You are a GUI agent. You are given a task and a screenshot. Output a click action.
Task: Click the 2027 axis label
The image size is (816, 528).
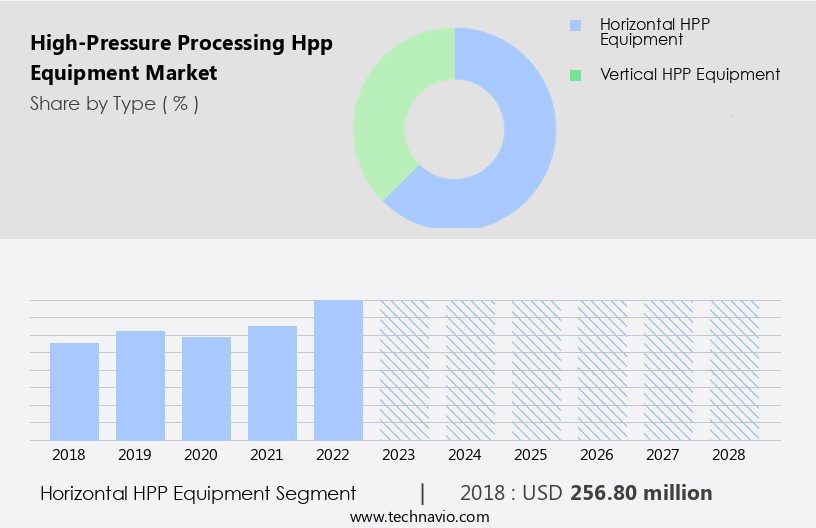(662, 455)
